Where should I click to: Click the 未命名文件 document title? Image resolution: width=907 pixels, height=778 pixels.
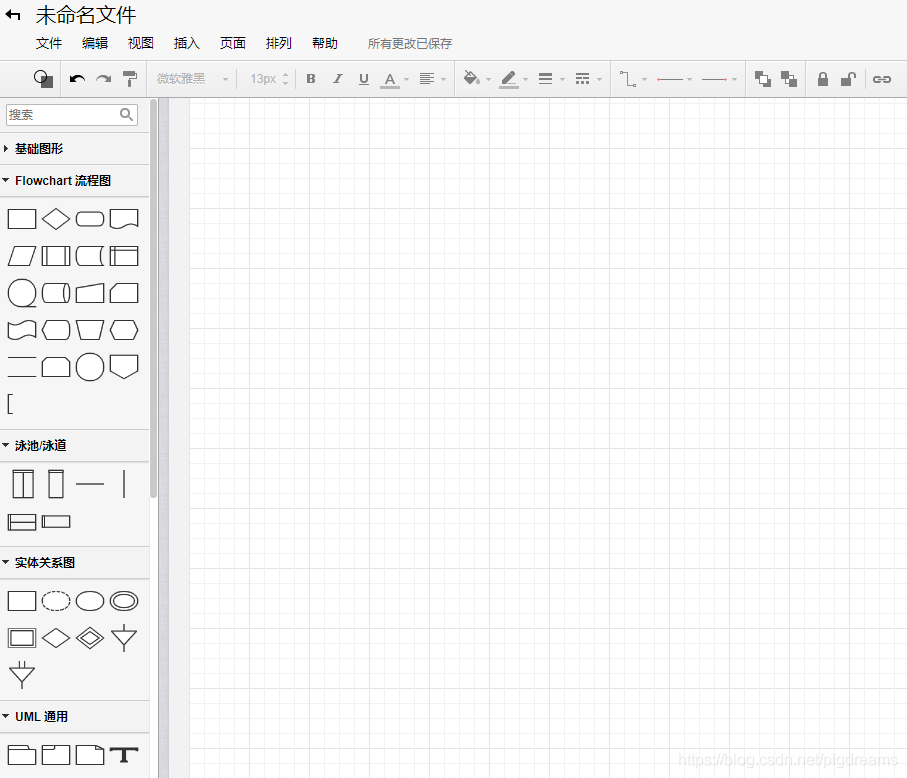86,16
